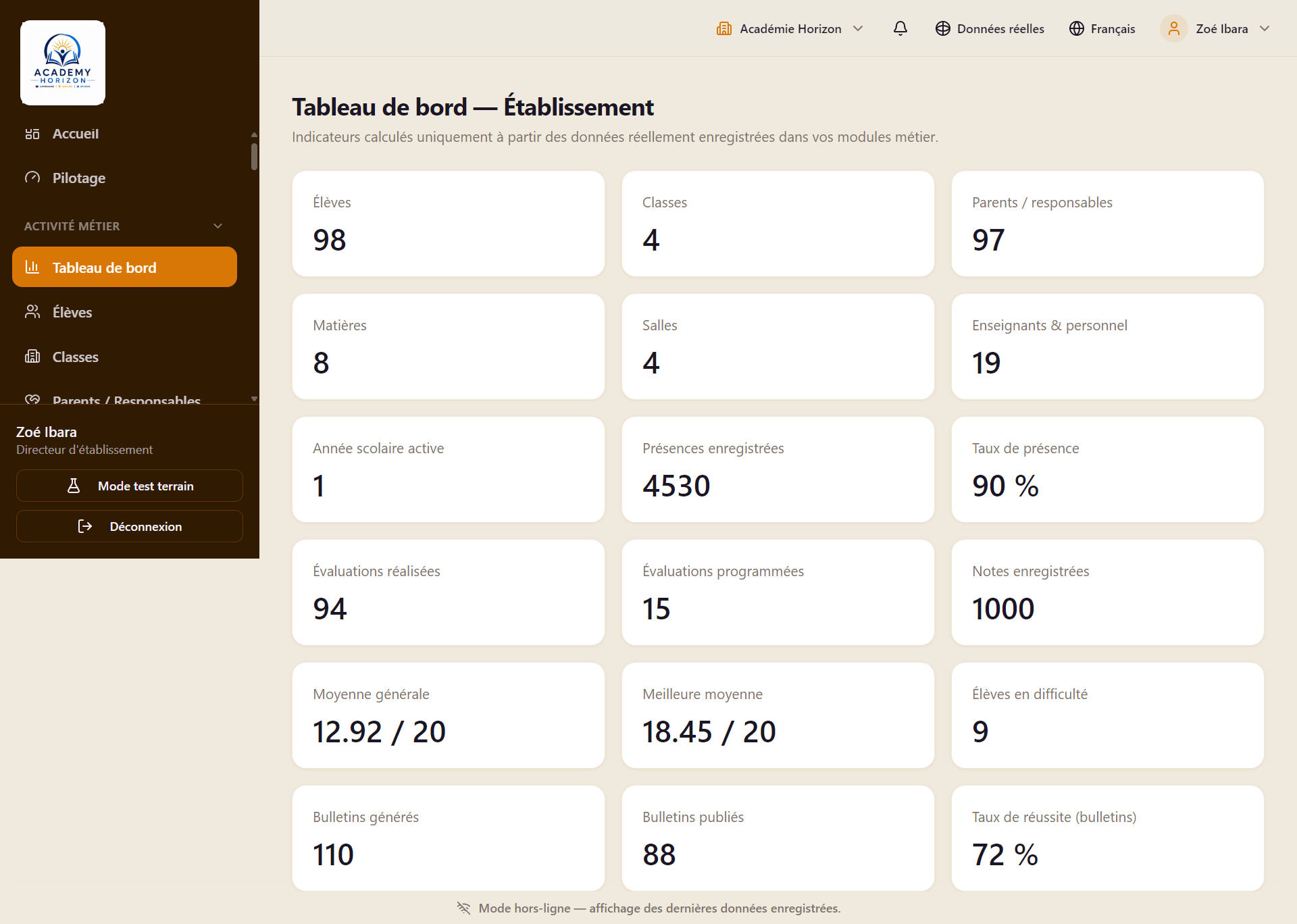1297x924 pixels.
Task: Click the Parents / responsables card
Action: coord(1108,224)
